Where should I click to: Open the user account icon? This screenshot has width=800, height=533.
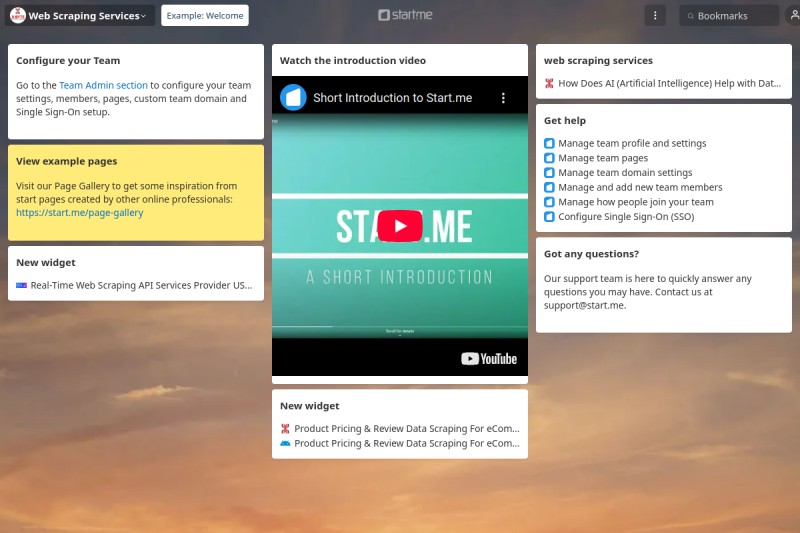pyautogui.click(x=794, y=15)
